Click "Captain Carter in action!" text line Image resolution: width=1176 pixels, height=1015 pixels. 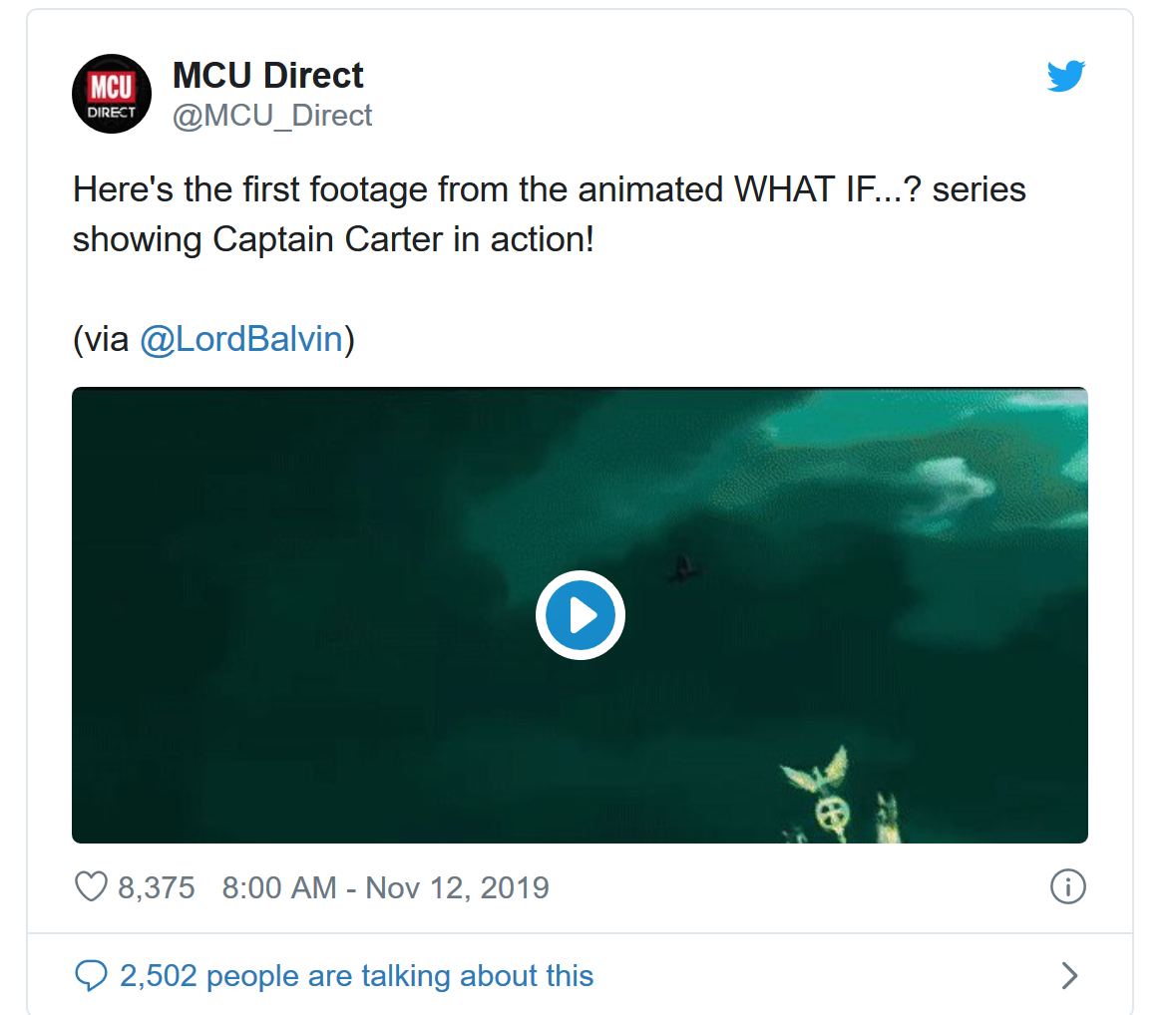[x=403, y=239]
